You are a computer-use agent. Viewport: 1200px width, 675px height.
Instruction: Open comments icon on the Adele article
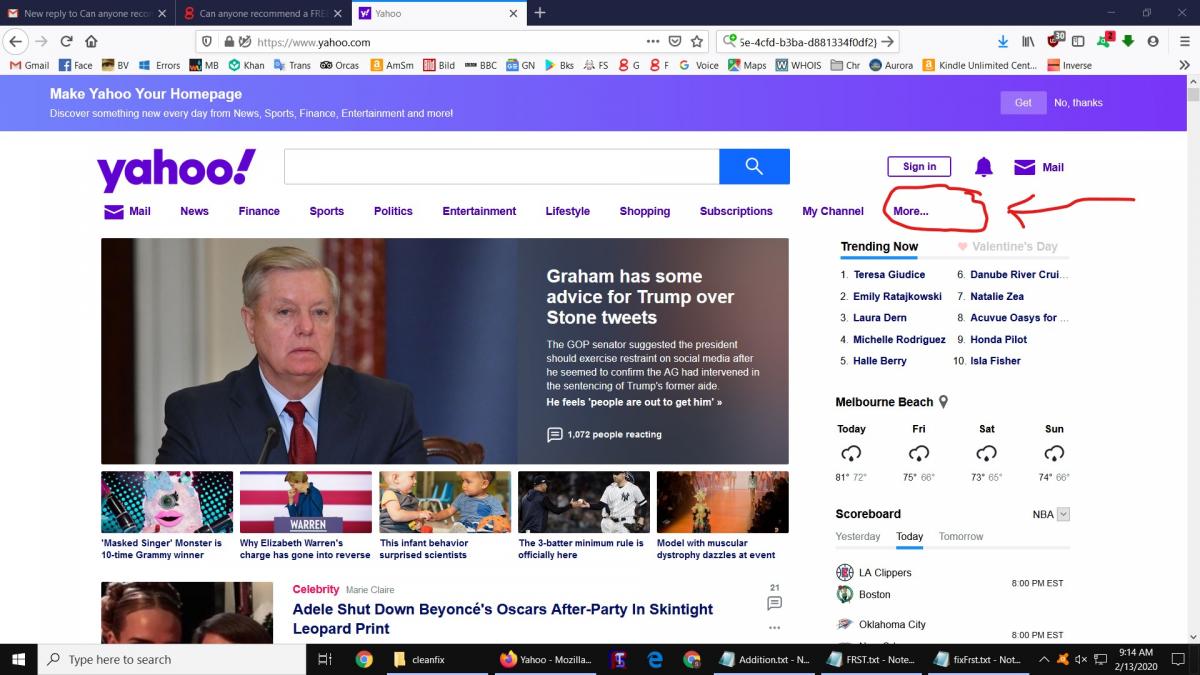pos(774,603)
